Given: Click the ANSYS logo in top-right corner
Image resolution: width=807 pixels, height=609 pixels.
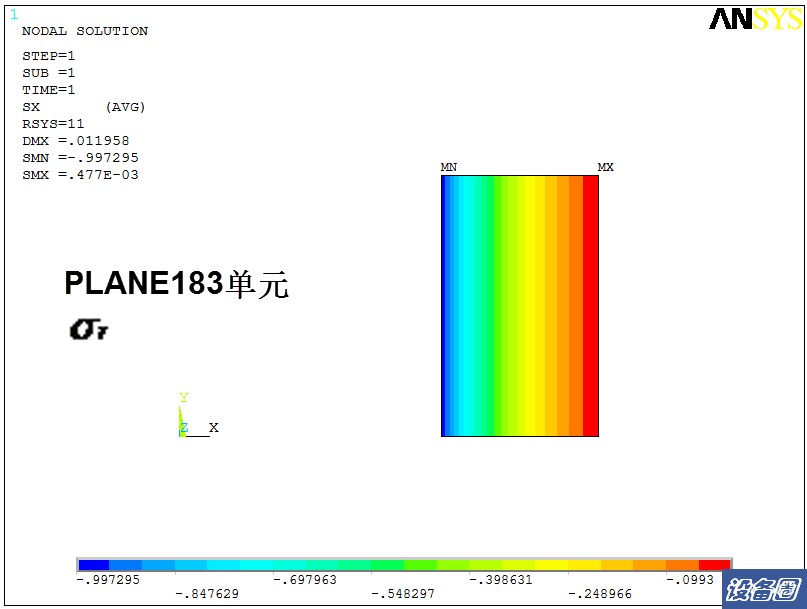Looking at the screenshot, I should click(x=755, y=19).
